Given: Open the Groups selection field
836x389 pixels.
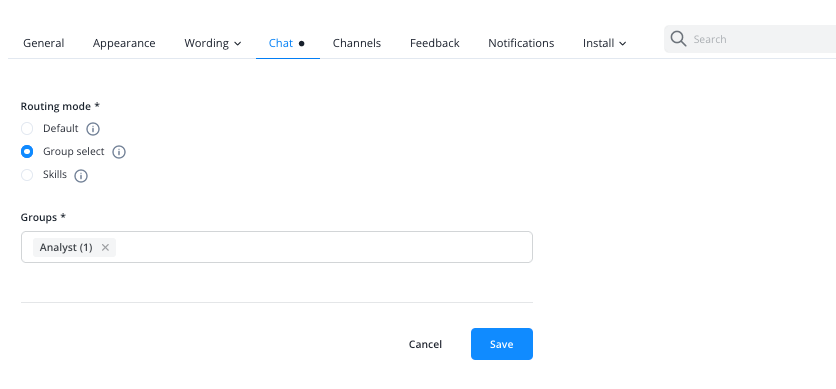Looking at the screenshot, I should (277, 247).
